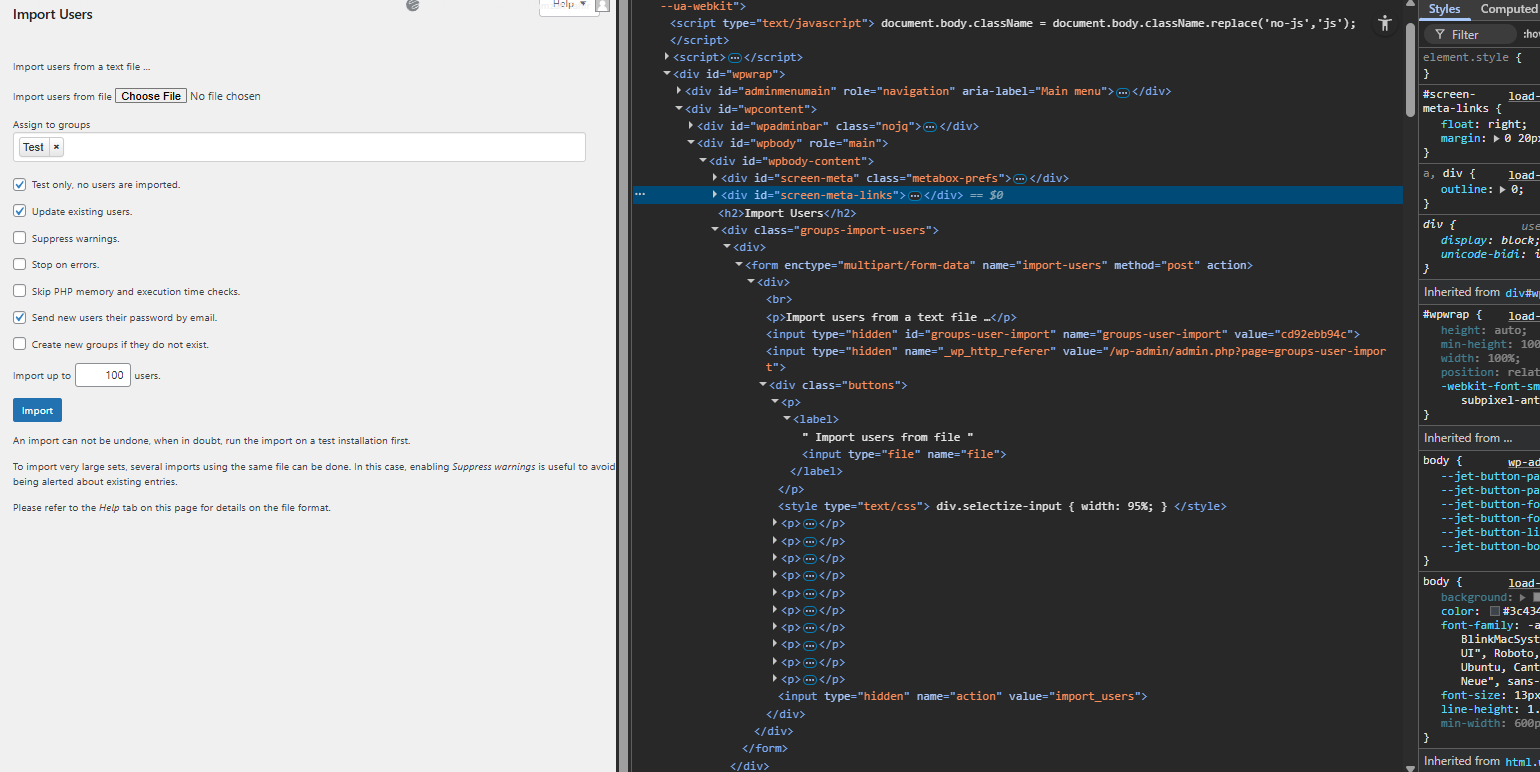Select the h2 'Import Users' DOM row
Viewport: 1540px width, 772px height.
pyautogui.click(x=787, y=214)
